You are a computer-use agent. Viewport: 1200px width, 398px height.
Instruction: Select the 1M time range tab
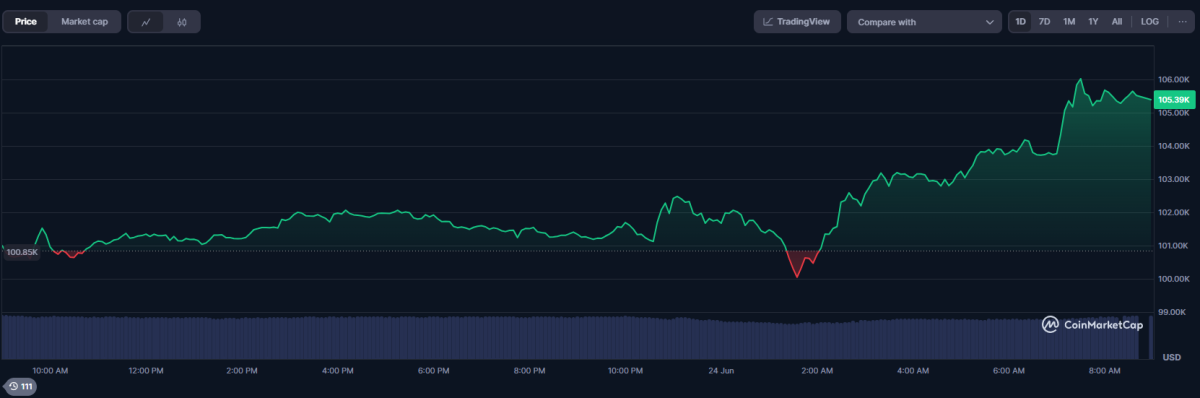1069,21
